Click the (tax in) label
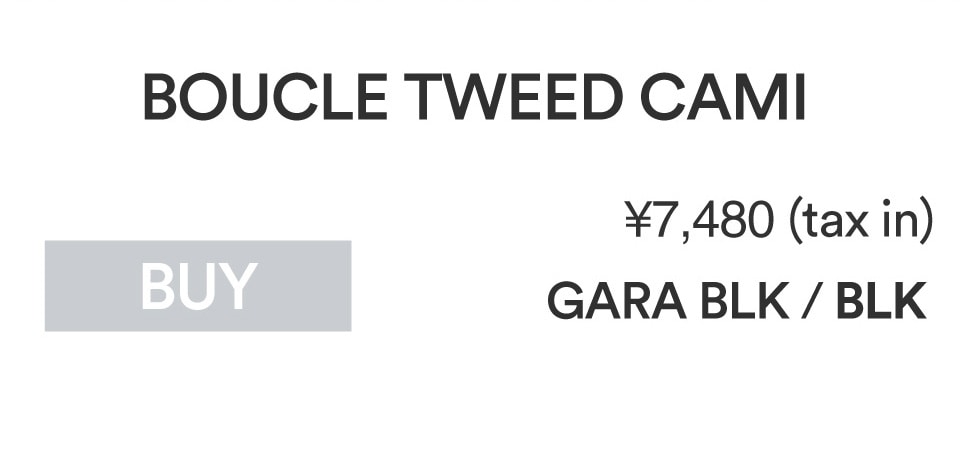Image resolution: width=980 pixels, height=475 pixels. click(x=860, y=222)
